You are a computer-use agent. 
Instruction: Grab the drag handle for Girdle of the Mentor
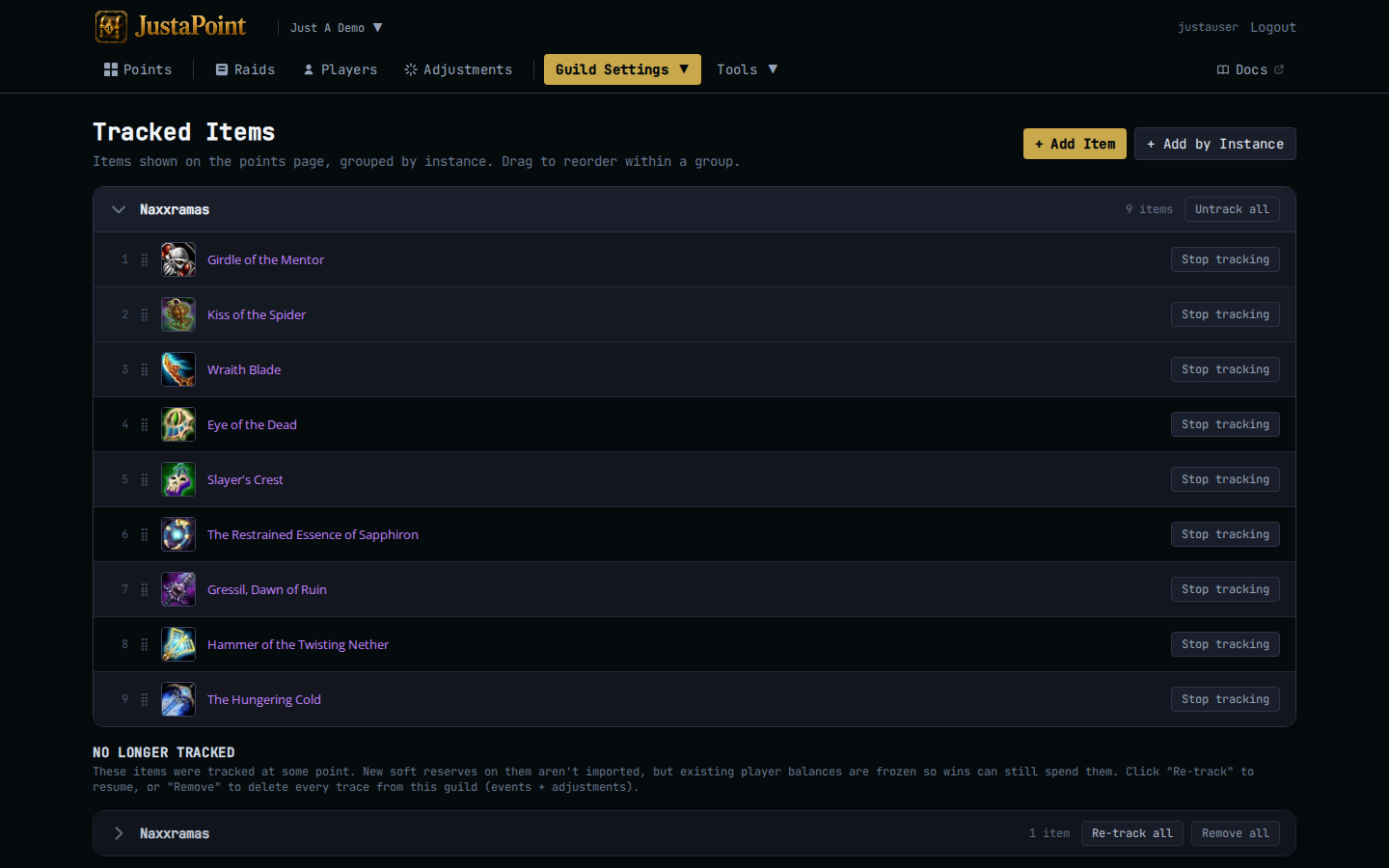[145, 259]
